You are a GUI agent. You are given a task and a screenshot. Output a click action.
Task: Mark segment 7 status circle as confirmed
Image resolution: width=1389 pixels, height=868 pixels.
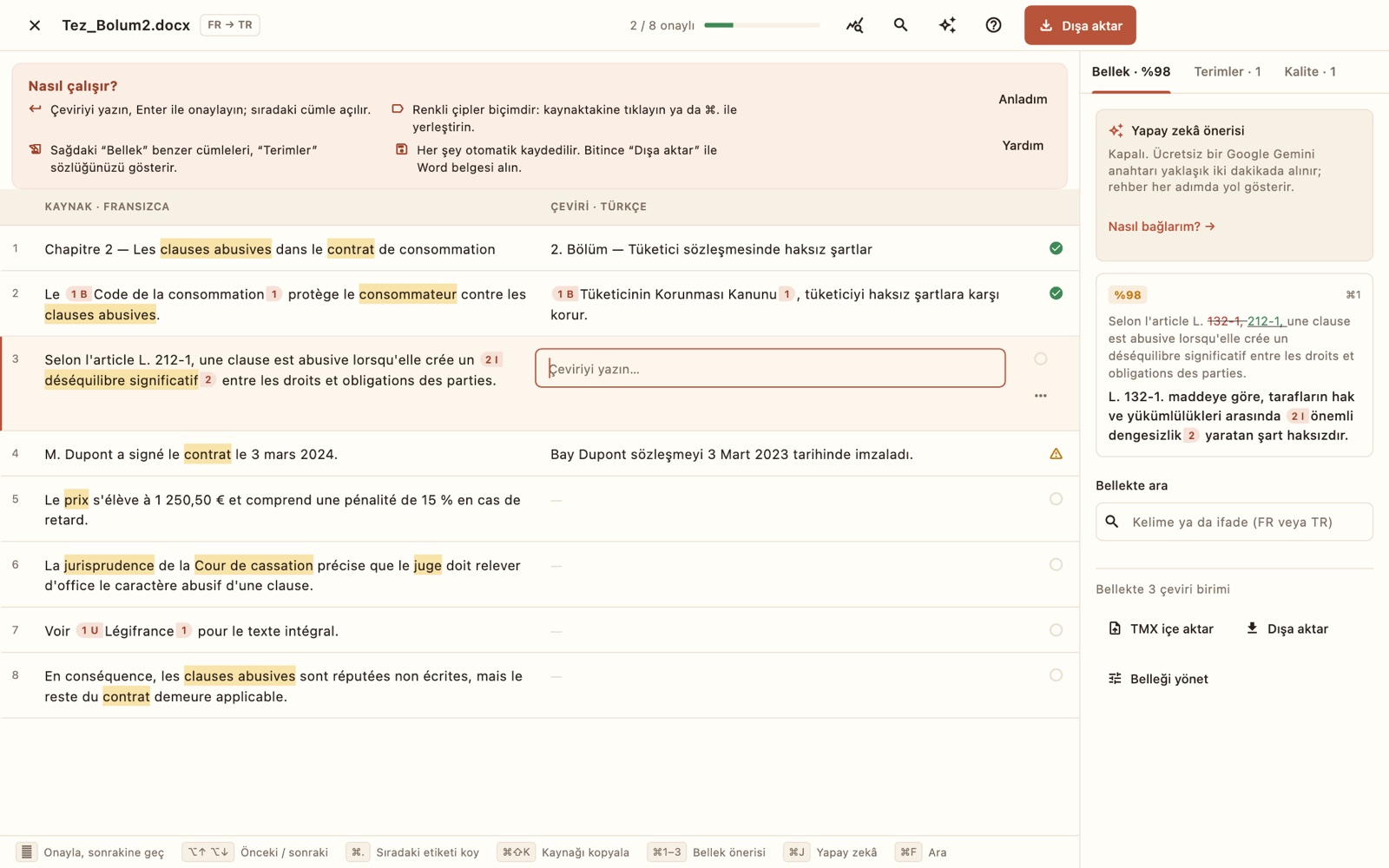(1056, 630)
